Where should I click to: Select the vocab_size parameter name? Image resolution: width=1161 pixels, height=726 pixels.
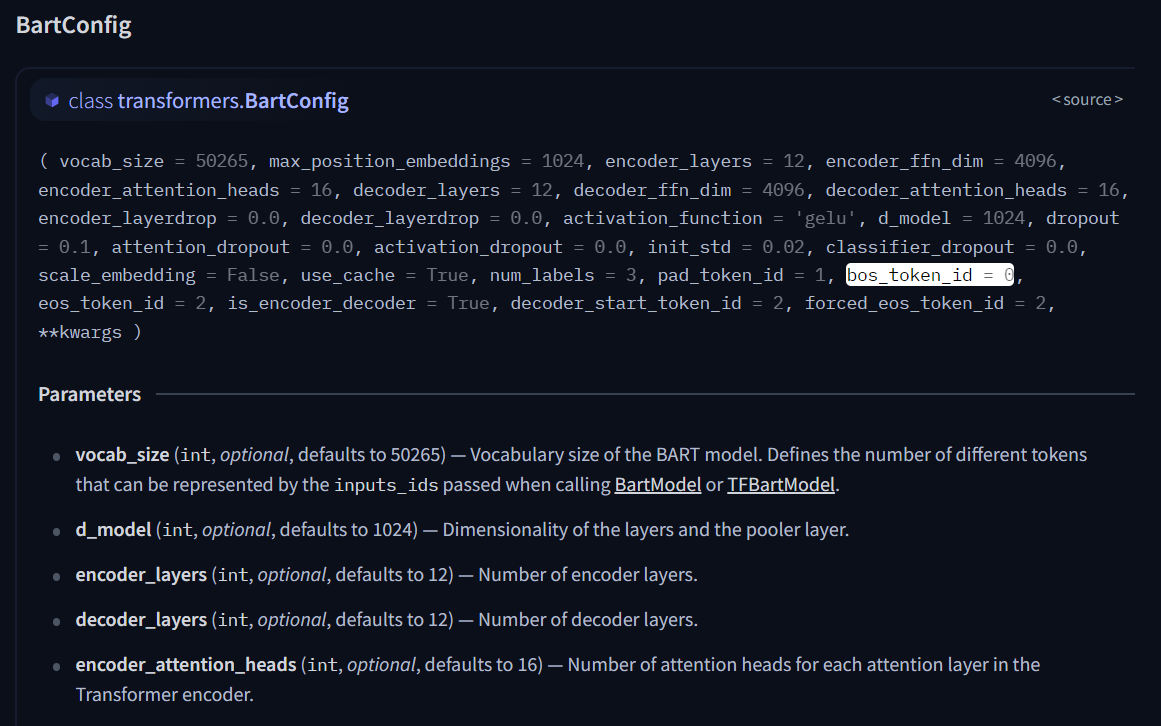point(121,454)
